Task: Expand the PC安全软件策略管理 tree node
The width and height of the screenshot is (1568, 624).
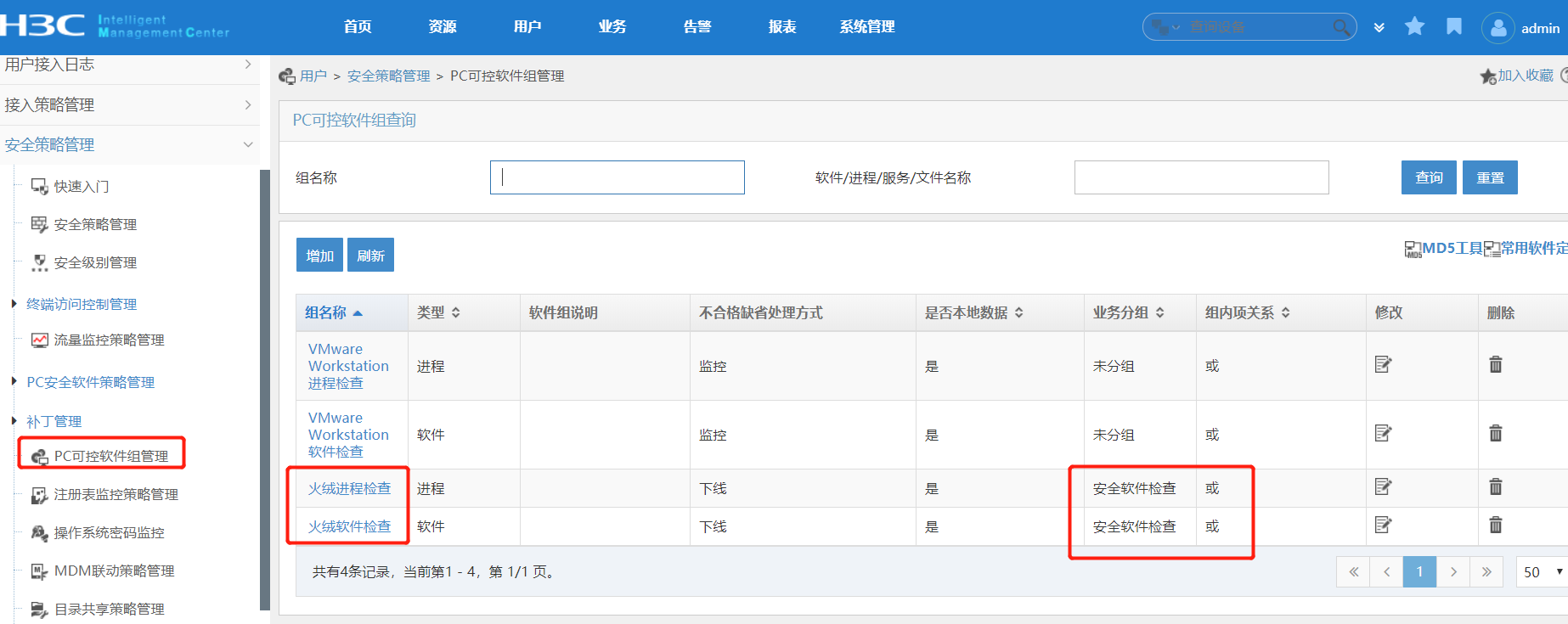Action: (x=14, y=381)
